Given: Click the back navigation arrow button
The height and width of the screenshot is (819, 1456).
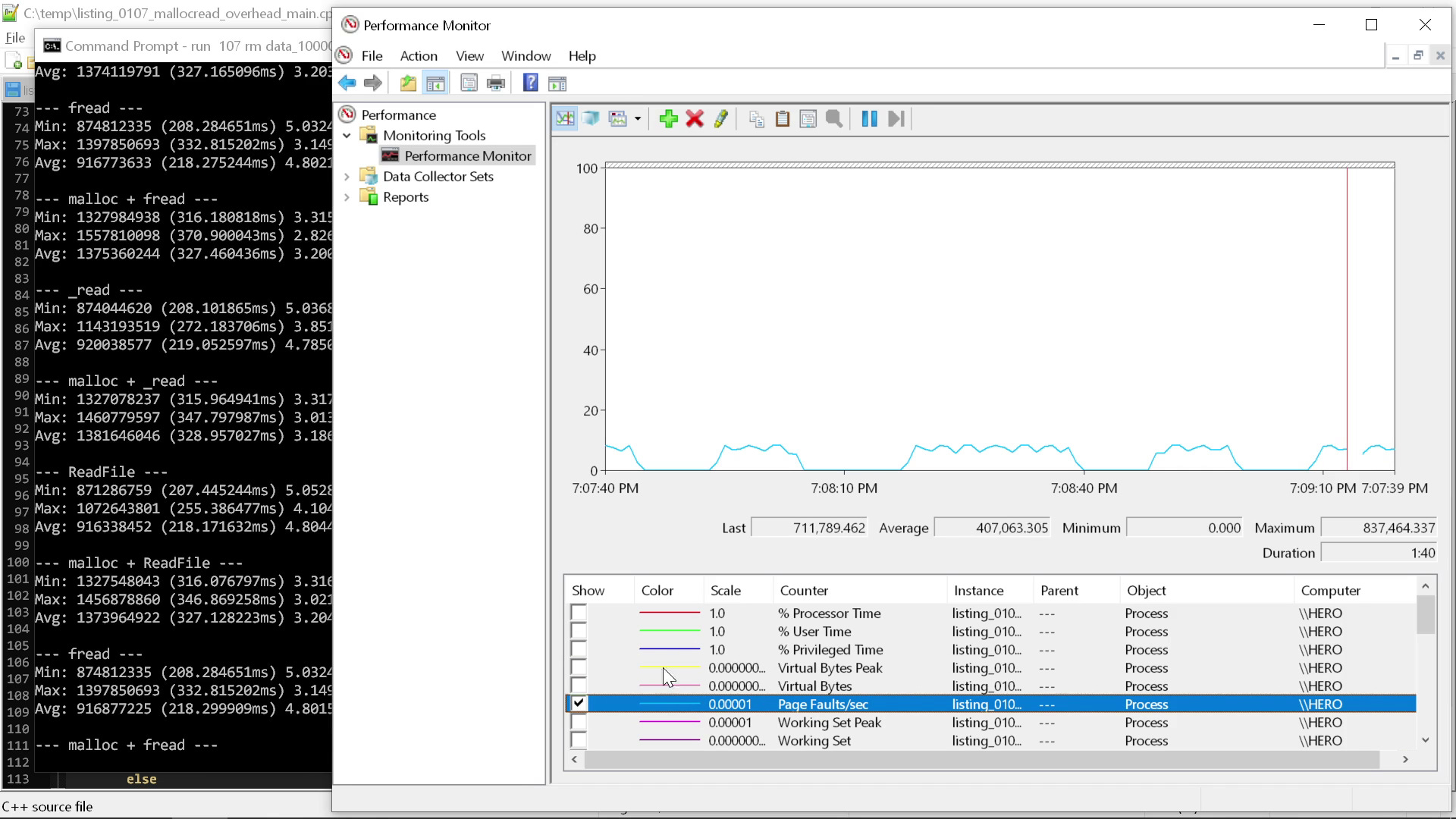Looking at the screenshot, I should coord(347,83).
